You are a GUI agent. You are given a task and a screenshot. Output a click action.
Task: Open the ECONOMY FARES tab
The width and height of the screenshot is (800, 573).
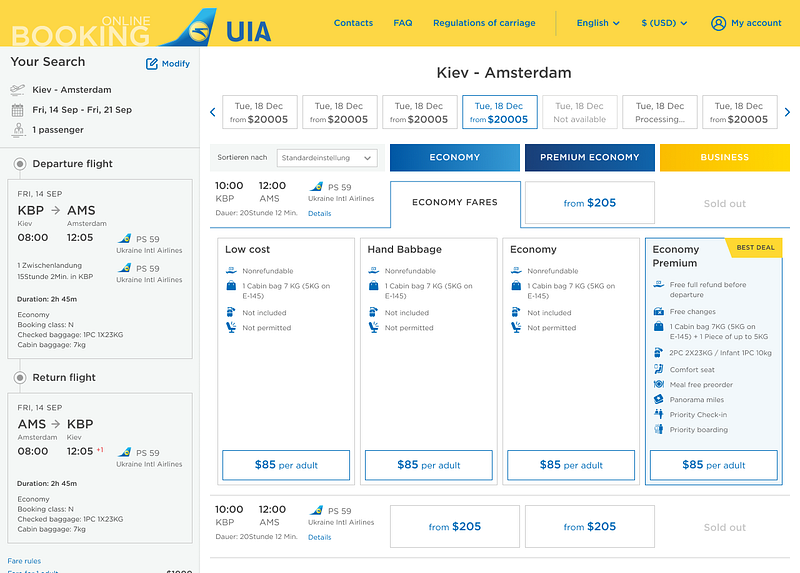click(x=455, y=203)
